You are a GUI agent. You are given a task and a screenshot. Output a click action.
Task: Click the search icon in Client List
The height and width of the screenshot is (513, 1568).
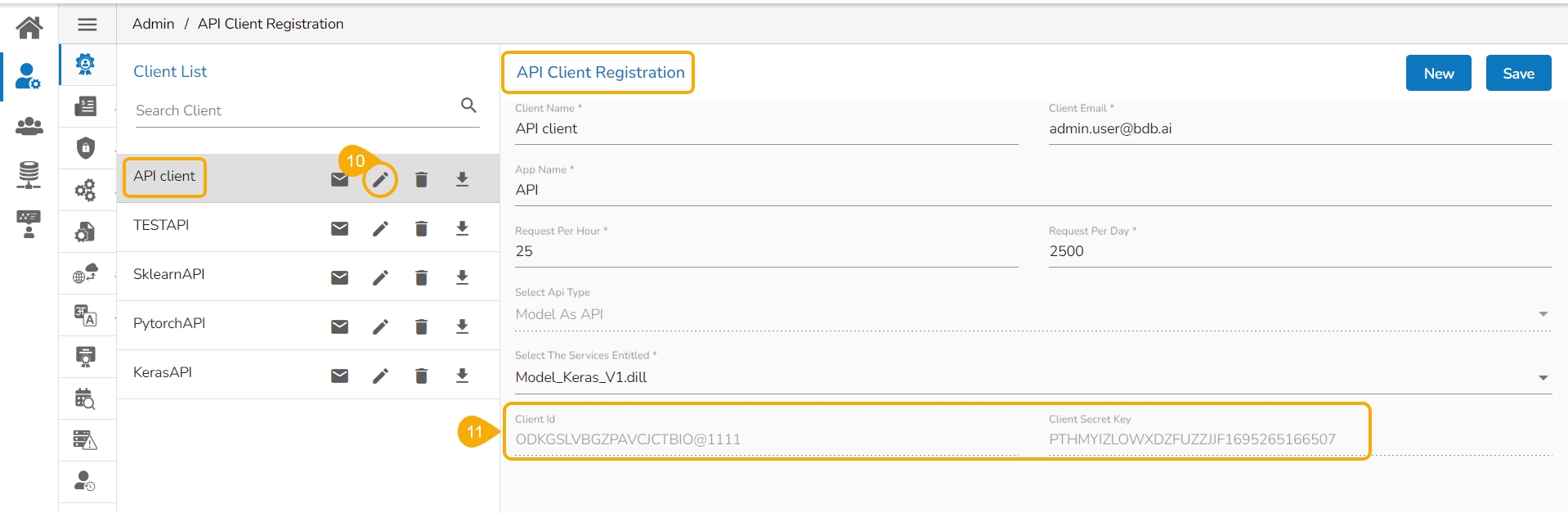[468, 106]
